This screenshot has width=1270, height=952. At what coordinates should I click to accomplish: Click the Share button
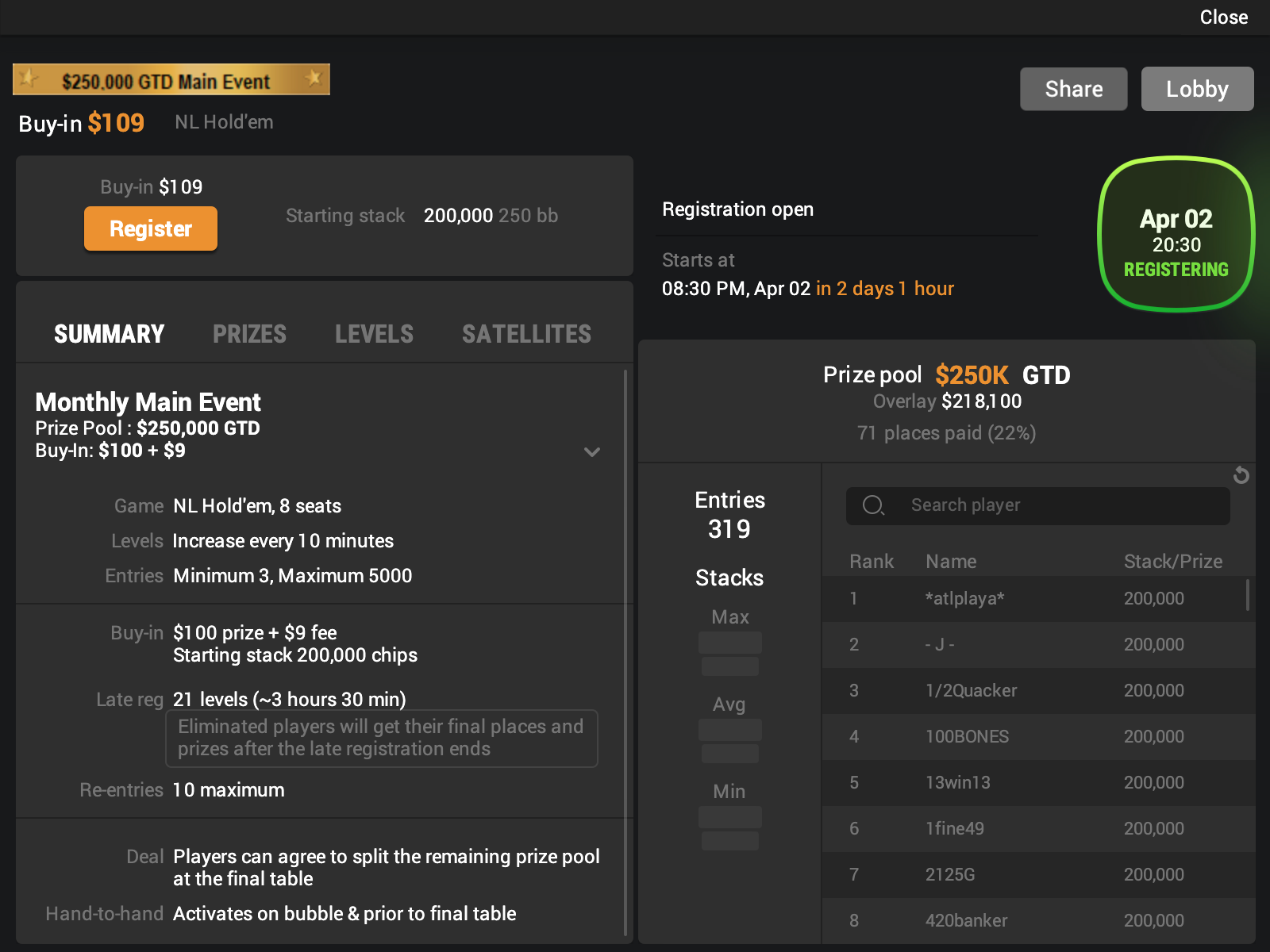pos(1073,89)
